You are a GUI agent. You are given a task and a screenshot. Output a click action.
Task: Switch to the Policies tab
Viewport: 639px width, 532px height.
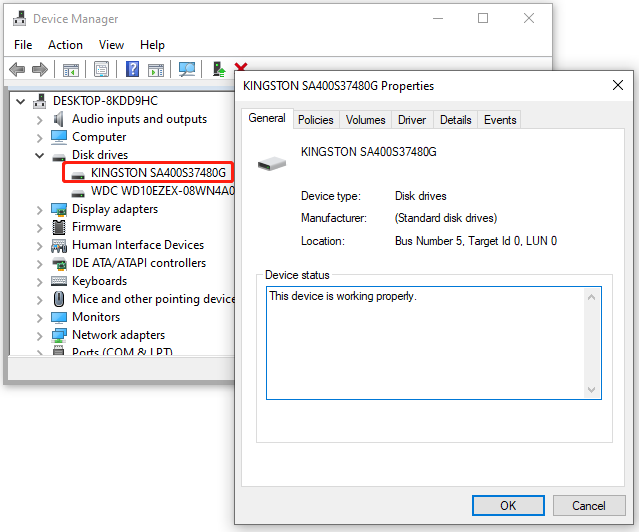point(316,120)
